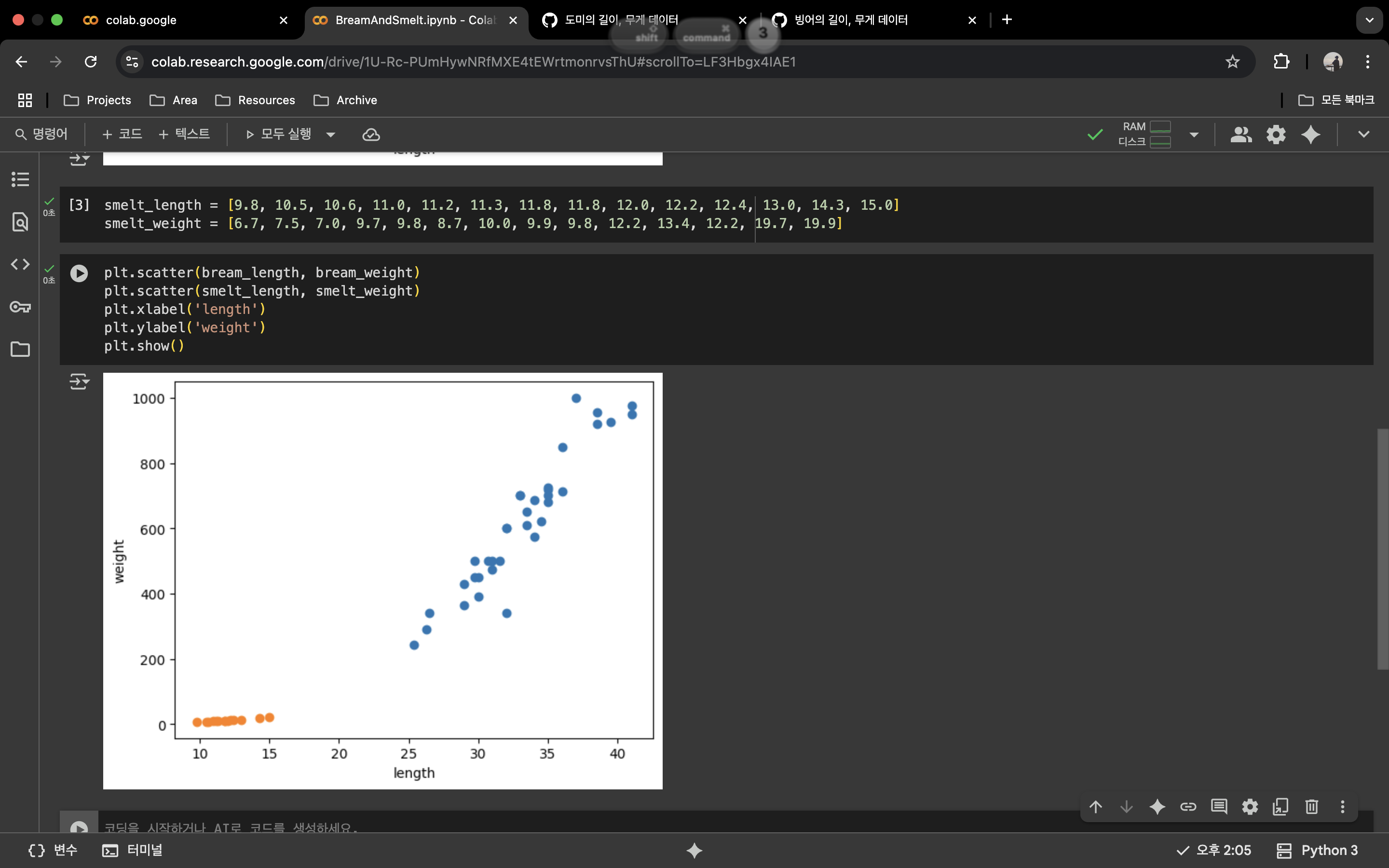Open the 터미널 terminal button

pos(133,850)
